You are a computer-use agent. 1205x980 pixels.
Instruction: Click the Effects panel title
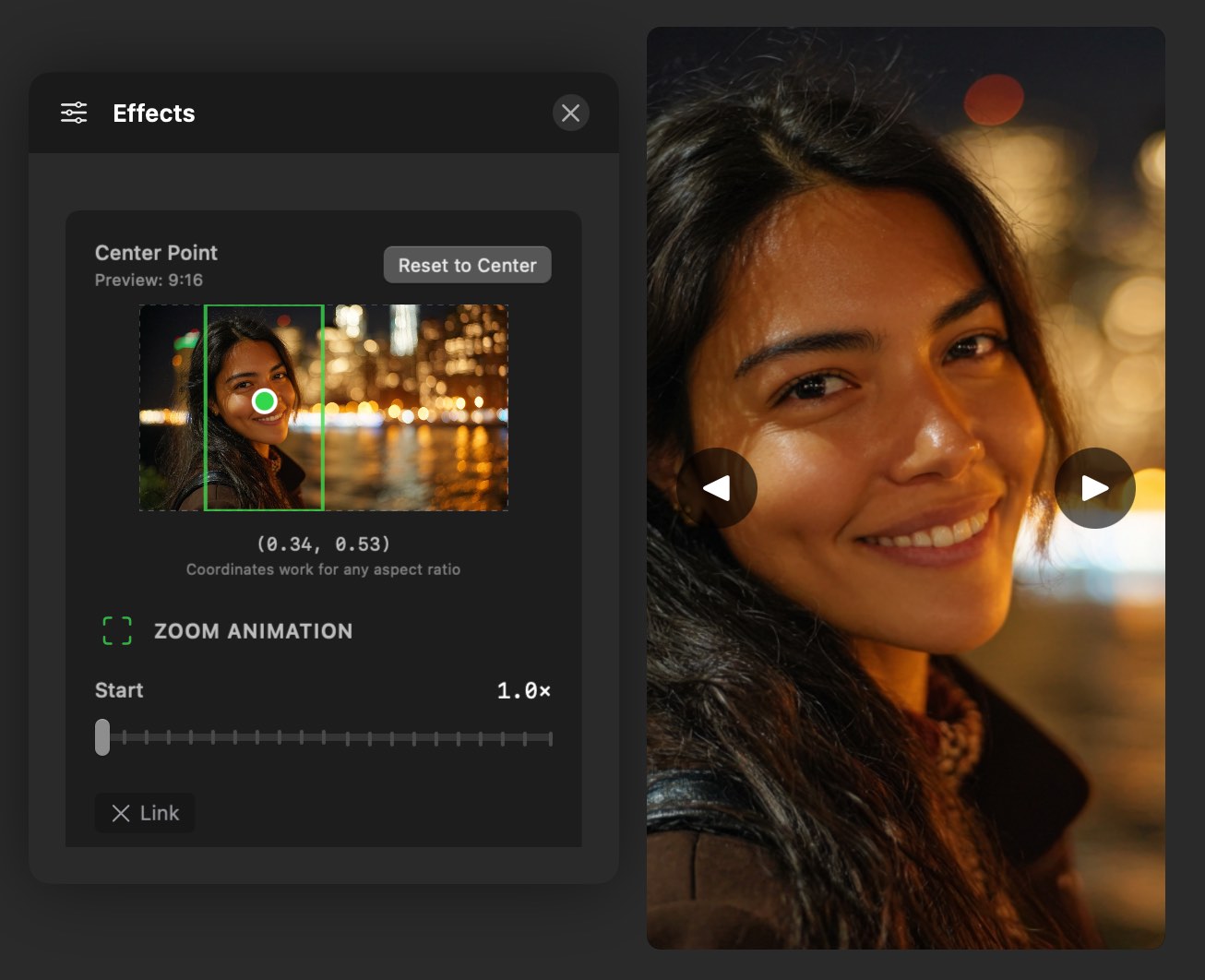pos(154,114)
